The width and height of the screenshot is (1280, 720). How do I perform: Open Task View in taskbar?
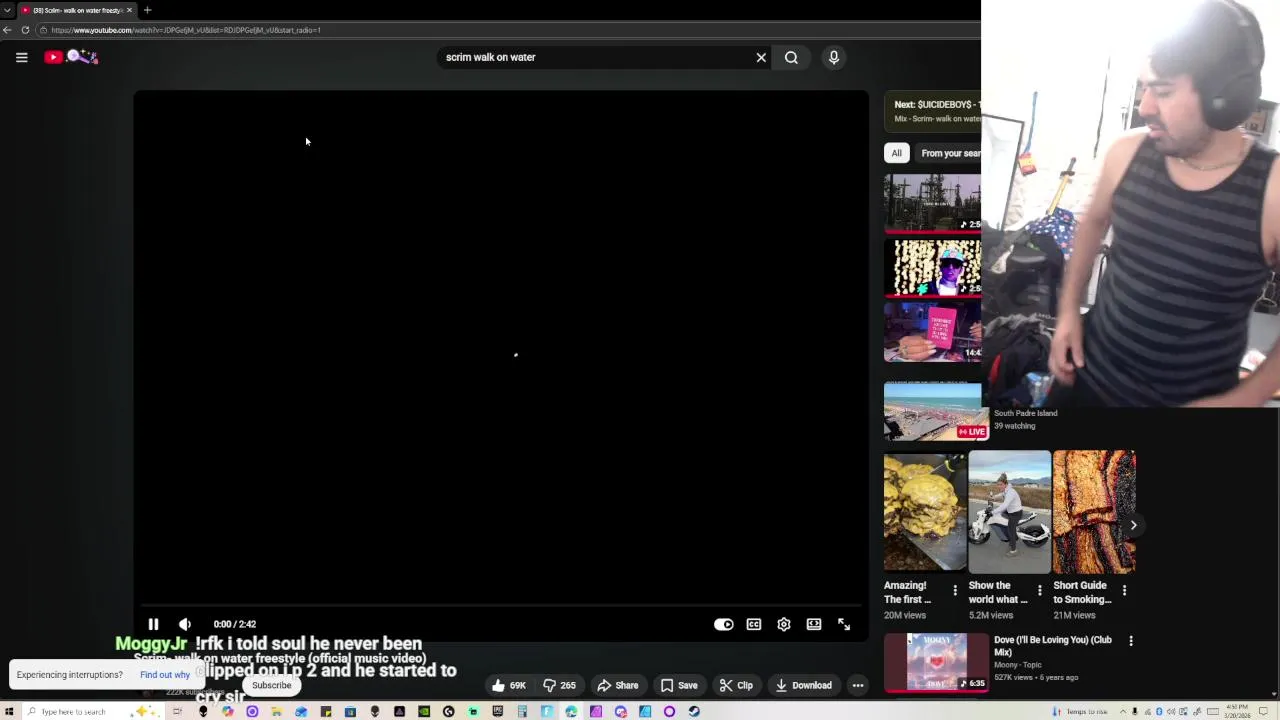pos(177,711)
